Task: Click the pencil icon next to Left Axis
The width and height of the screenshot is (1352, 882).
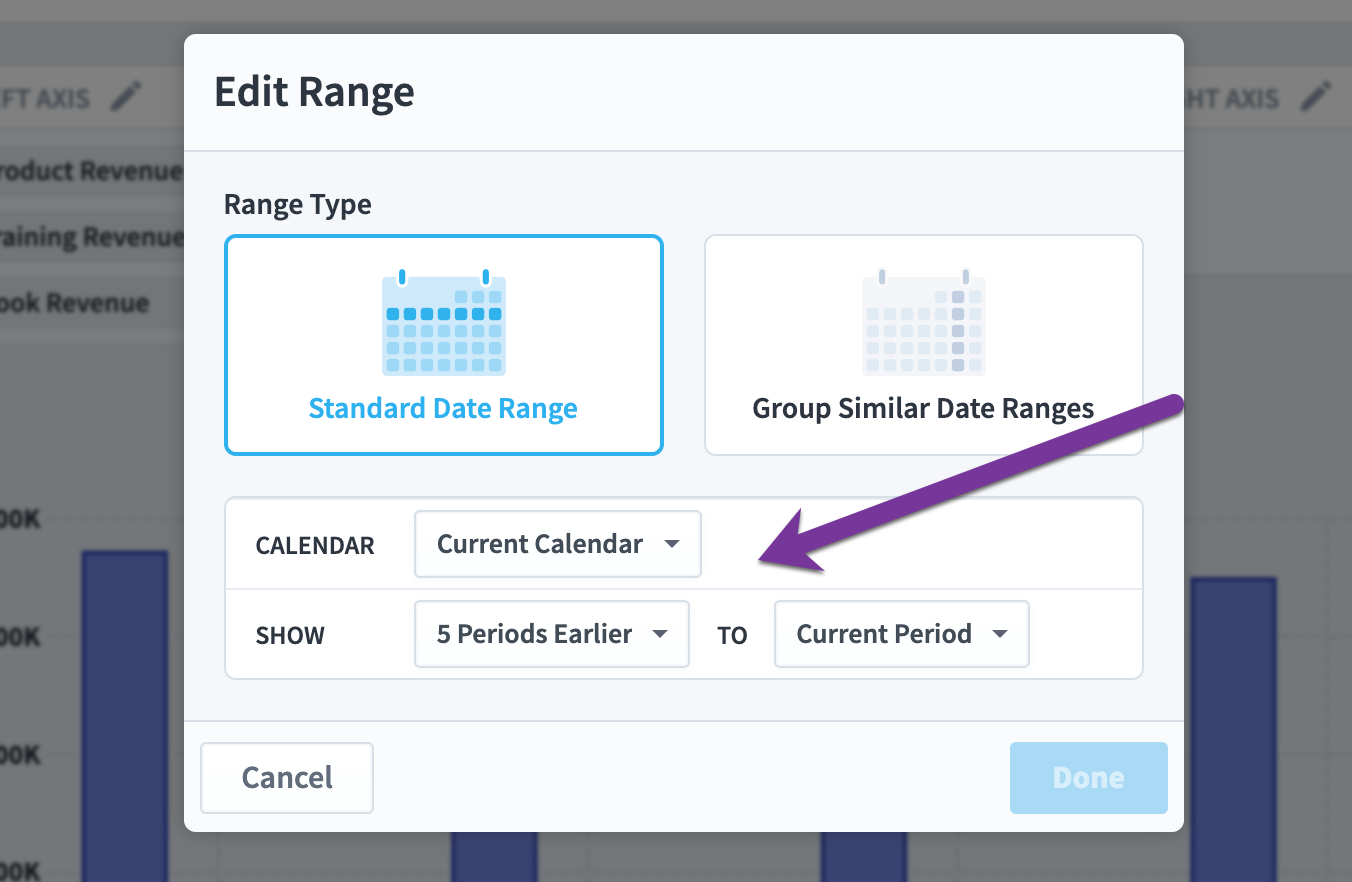Action: tap(126, 97)
